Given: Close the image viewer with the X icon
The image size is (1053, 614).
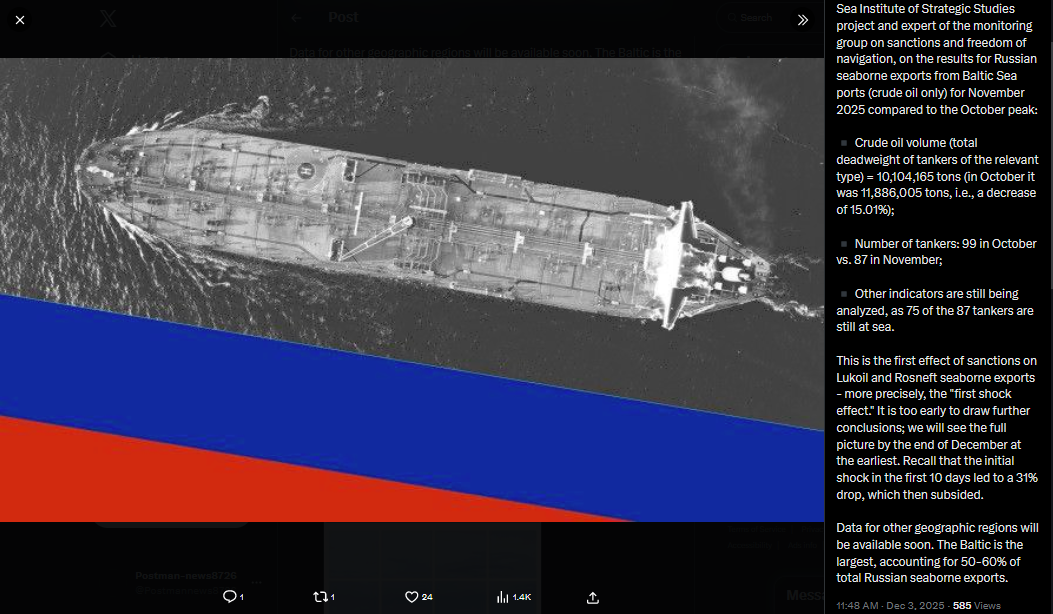Looking at the screenshot, I should tap(20, 20).
